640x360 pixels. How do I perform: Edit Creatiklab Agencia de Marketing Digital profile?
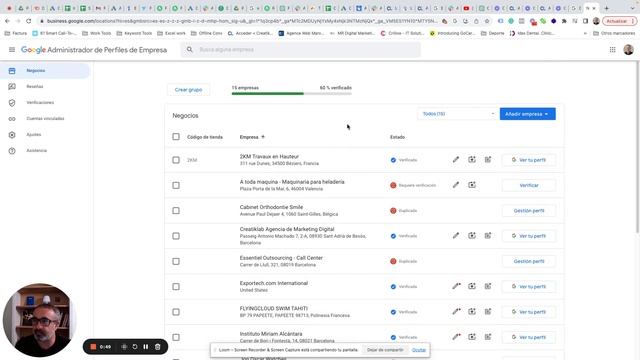click(x=456, y=236)
